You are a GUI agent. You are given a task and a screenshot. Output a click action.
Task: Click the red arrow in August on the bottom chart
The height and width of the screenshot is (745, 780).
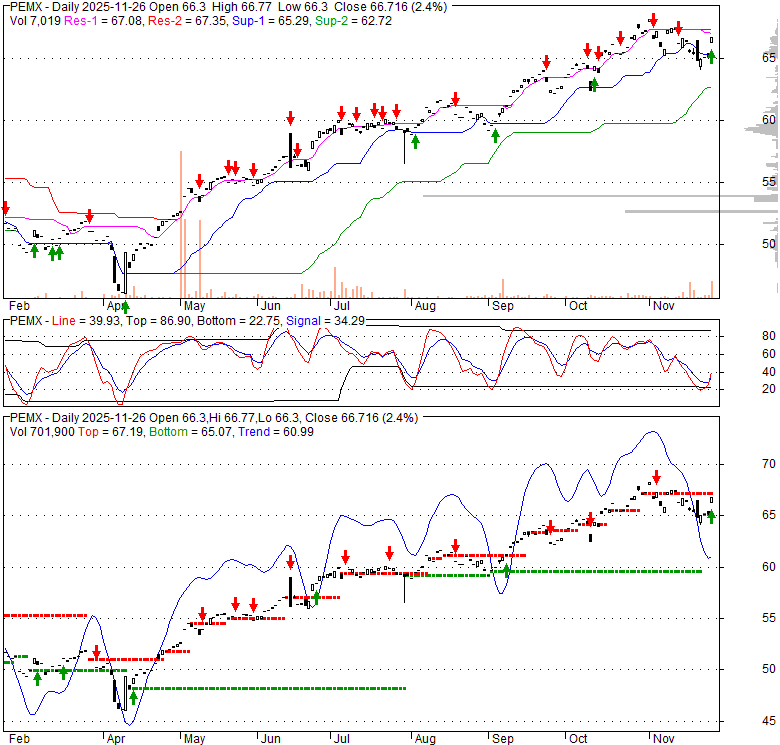click(x=455, y=546)
